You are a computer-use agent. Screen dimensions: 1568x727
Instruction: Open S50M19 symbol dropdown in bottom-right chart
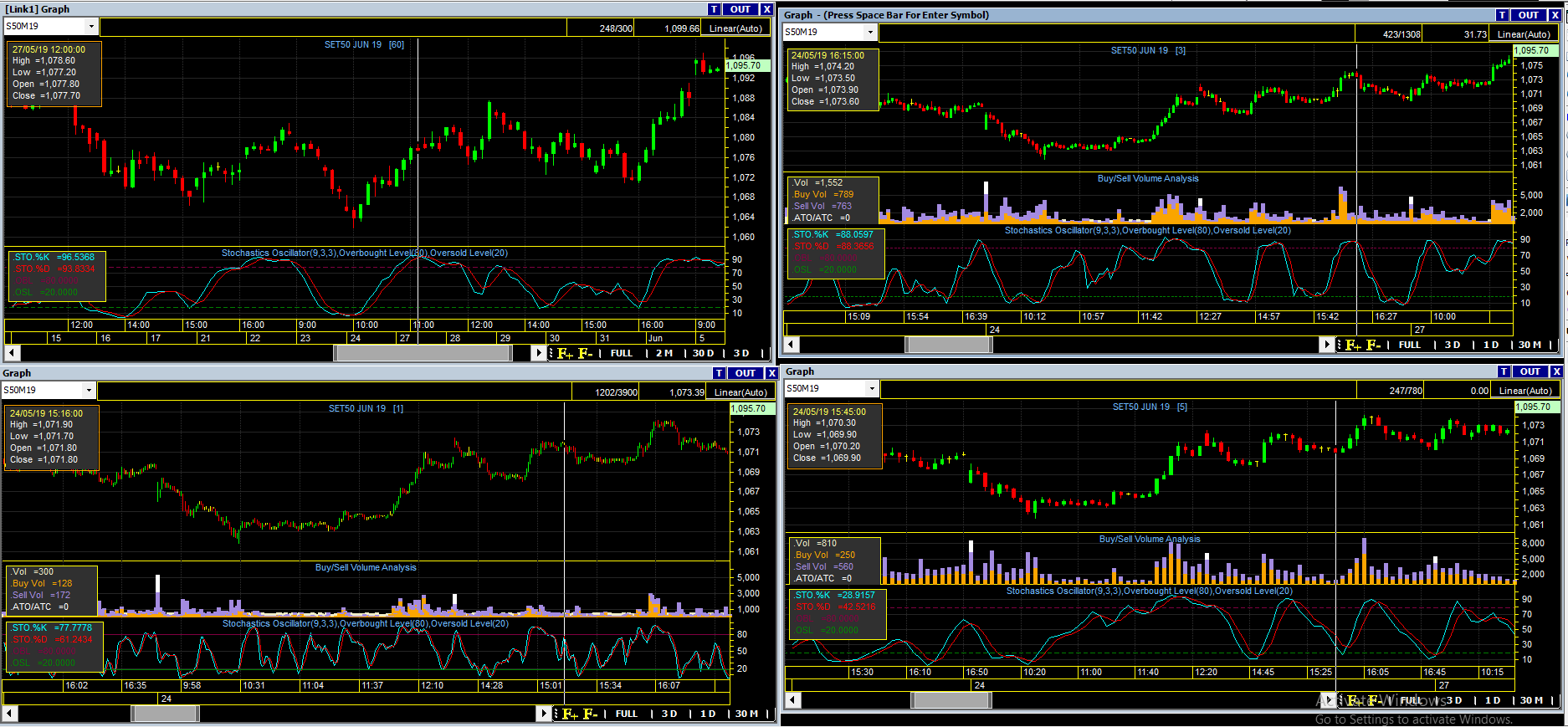click(x=871, y=389)
